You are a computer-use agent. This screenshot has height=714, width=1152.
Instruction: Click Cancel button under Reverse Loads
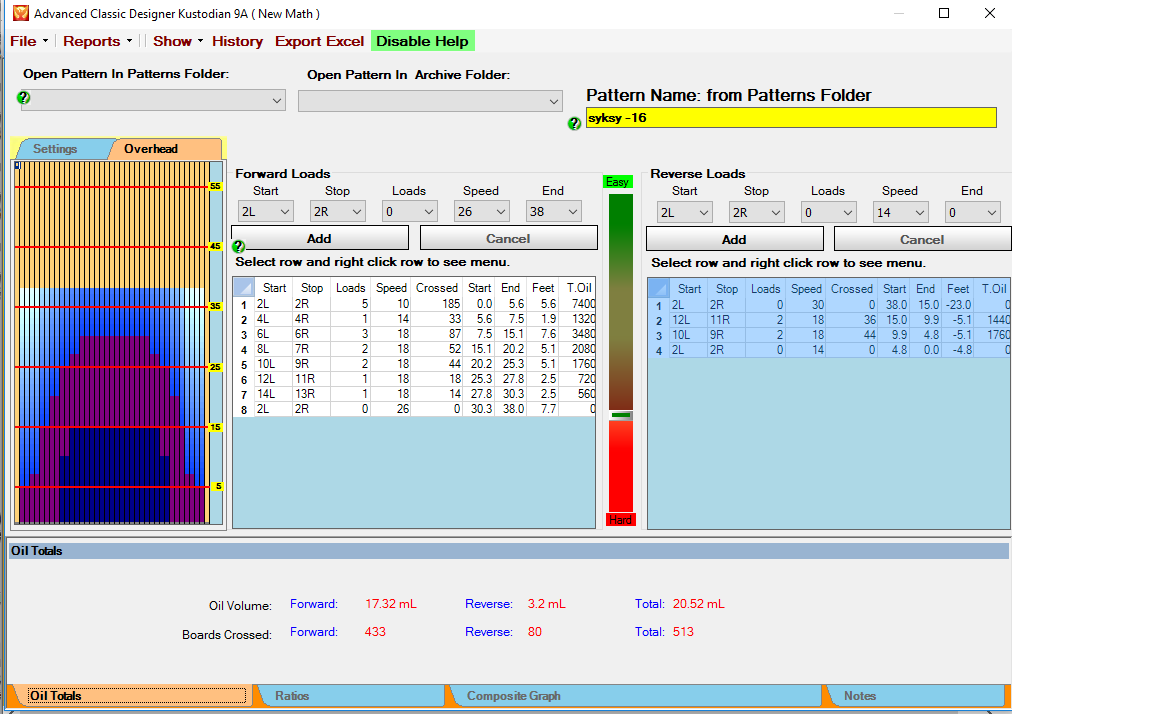coord(922,239)
